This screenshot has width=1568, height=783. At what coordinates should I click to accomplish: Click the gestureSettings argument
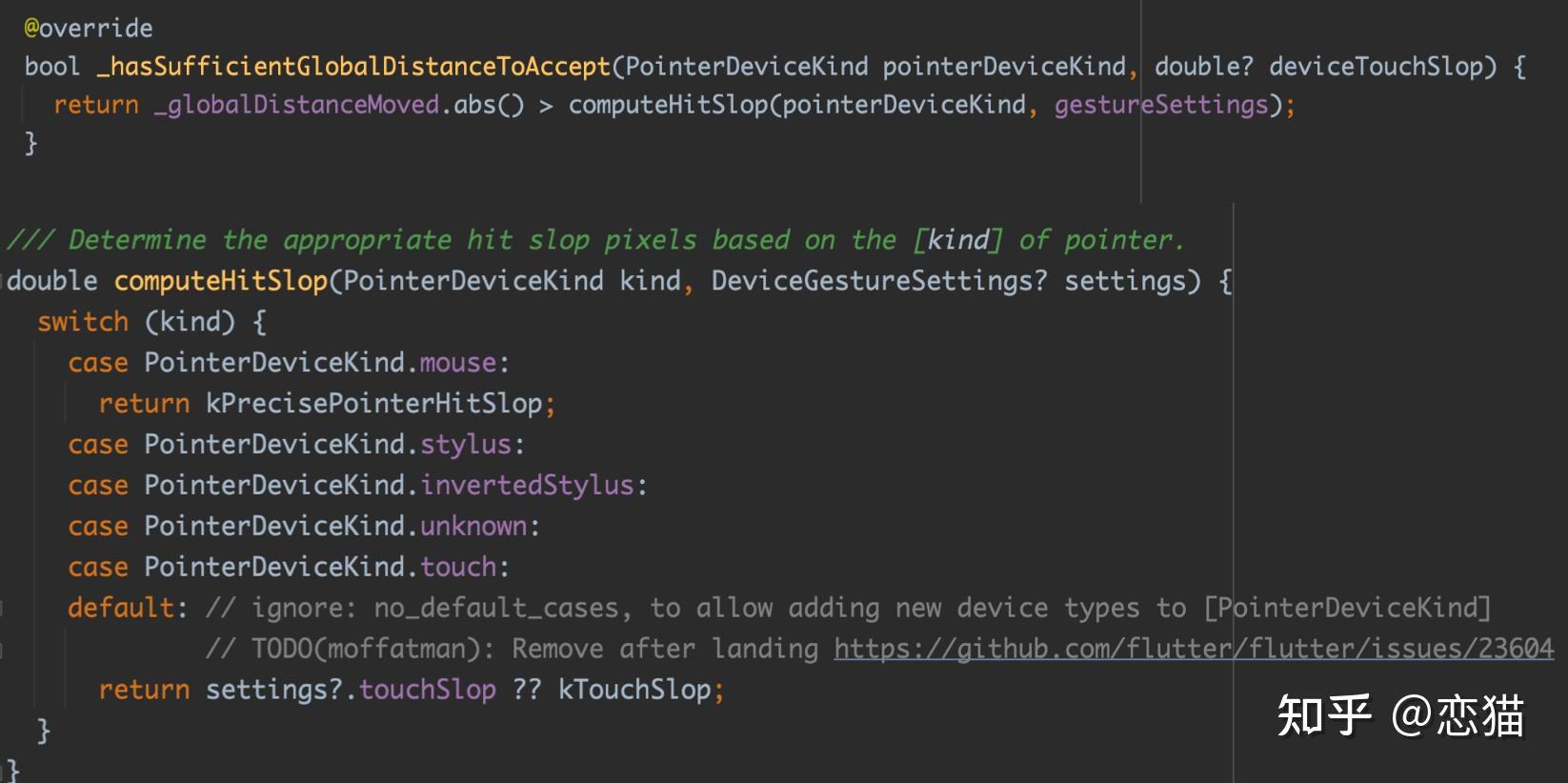pos(1161,105)
